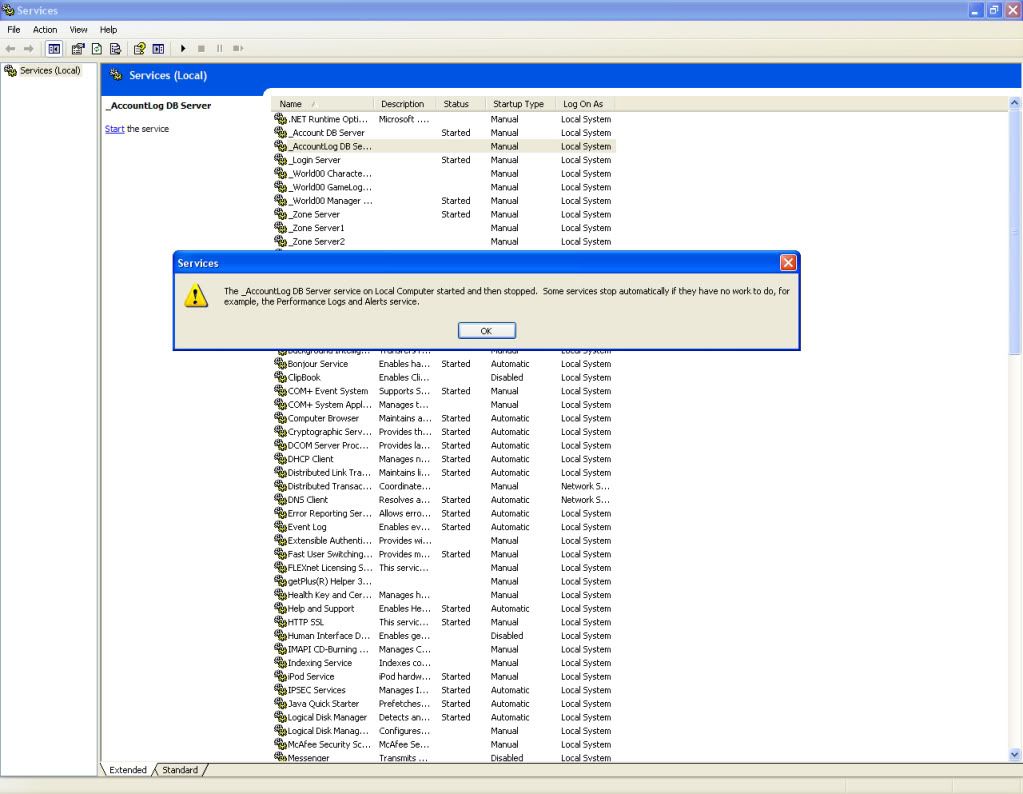Open the View menu

tap(79, 30)
